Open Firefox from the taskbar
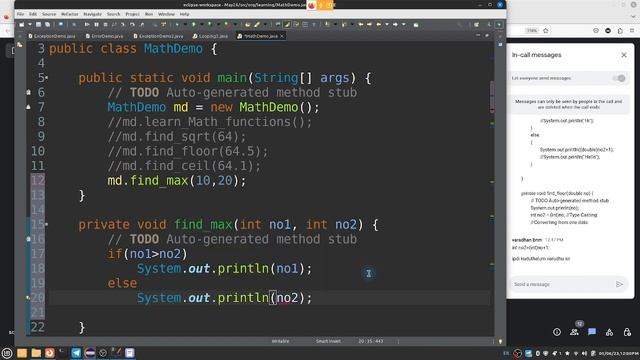The image size is (640, 360). [x=49, y=353]
